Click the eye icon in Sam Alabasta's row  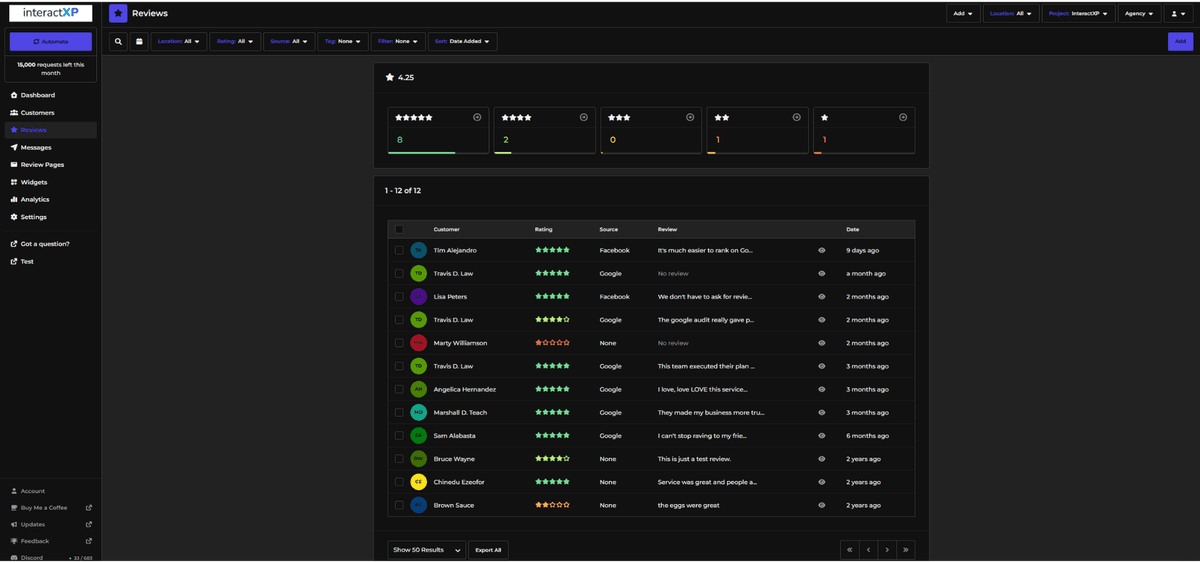[822, 436]
